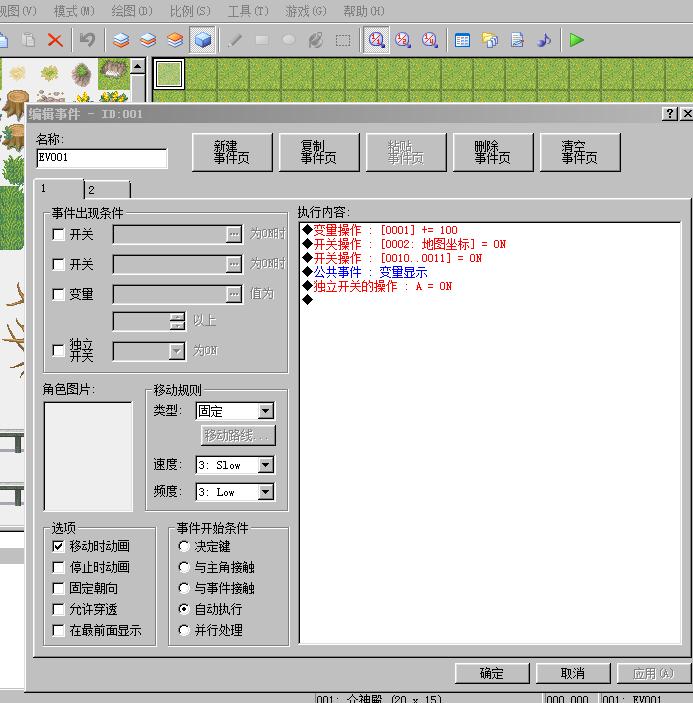Open the 类型 movement type dropdown
The width and height of the screenshot is (693, 703).
265,411
